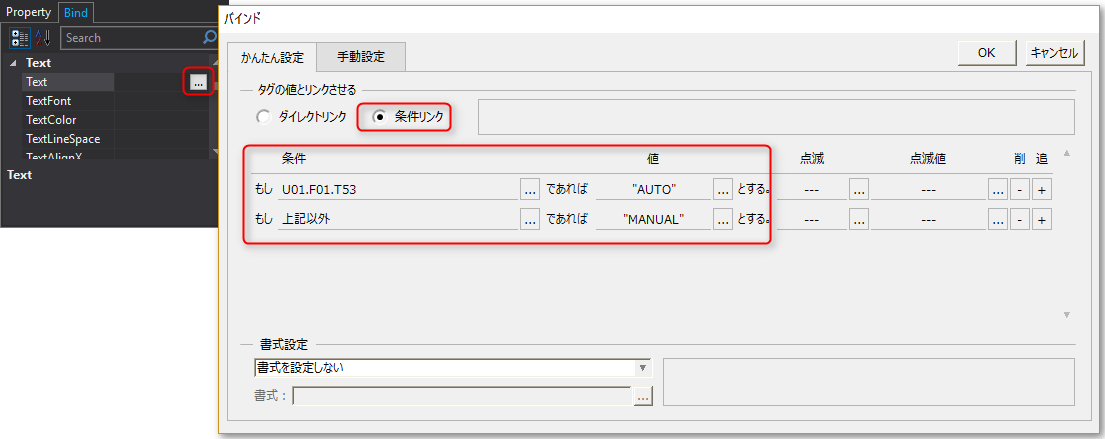Click the search magnifier icon

click(209, 38)
